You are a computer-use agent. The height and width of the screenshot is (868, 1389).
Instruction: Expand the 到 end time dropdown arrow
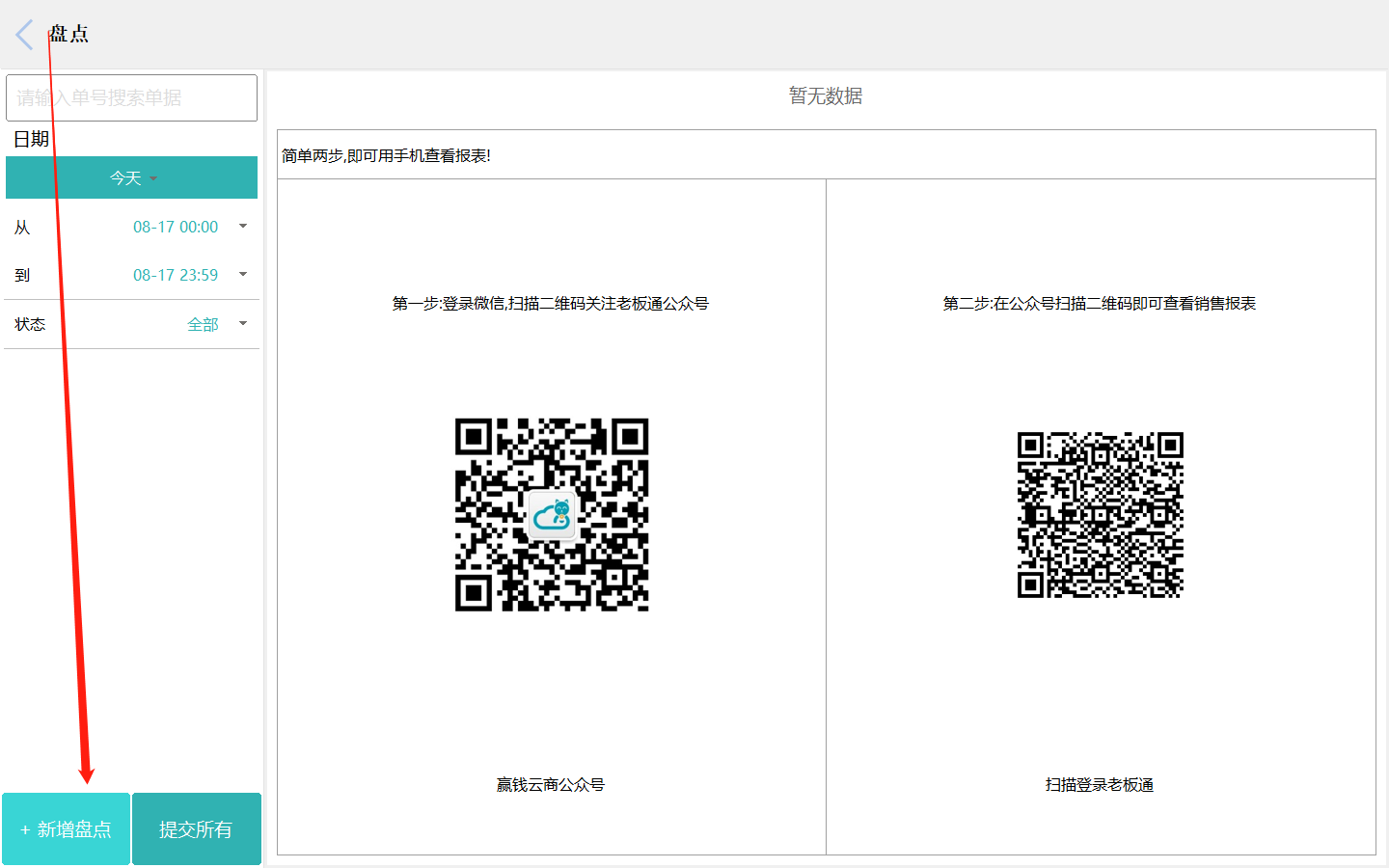(243, 275)
